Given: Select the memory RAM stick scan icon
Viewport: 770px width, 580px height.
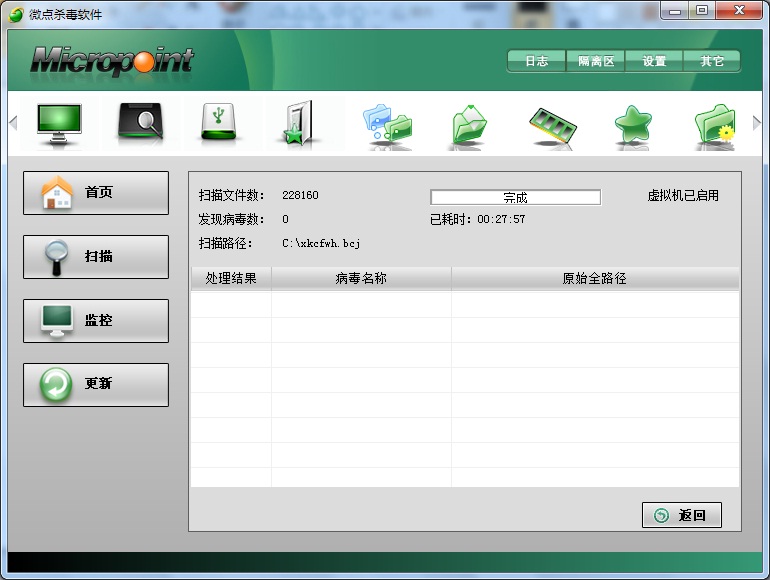Looking at the screenshot, I should click(553, 126).
